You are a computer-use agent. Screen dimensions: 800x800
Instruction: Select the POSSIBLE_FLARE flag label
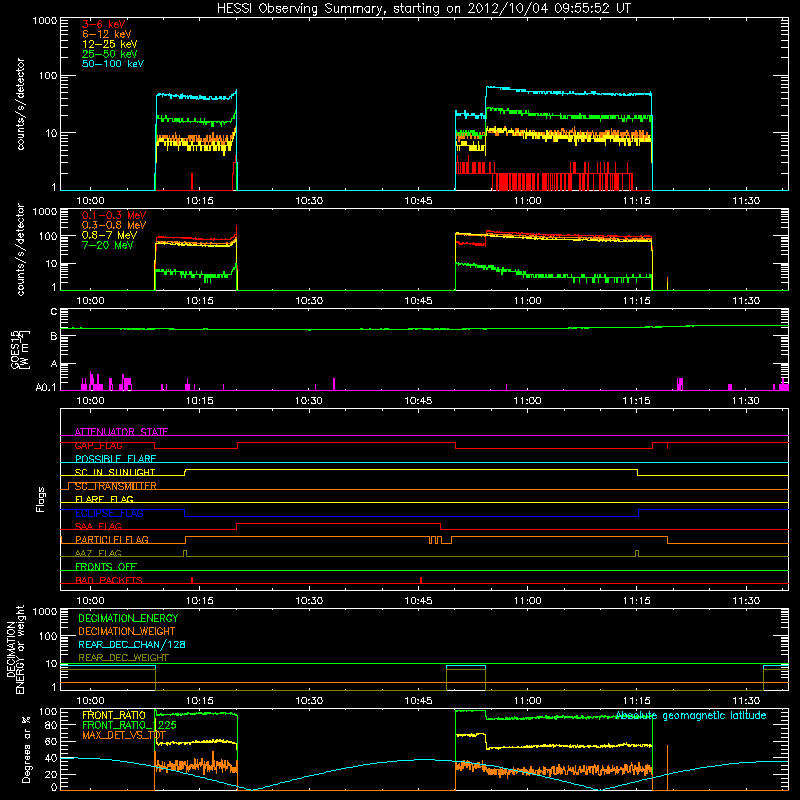tap(115, 459)
